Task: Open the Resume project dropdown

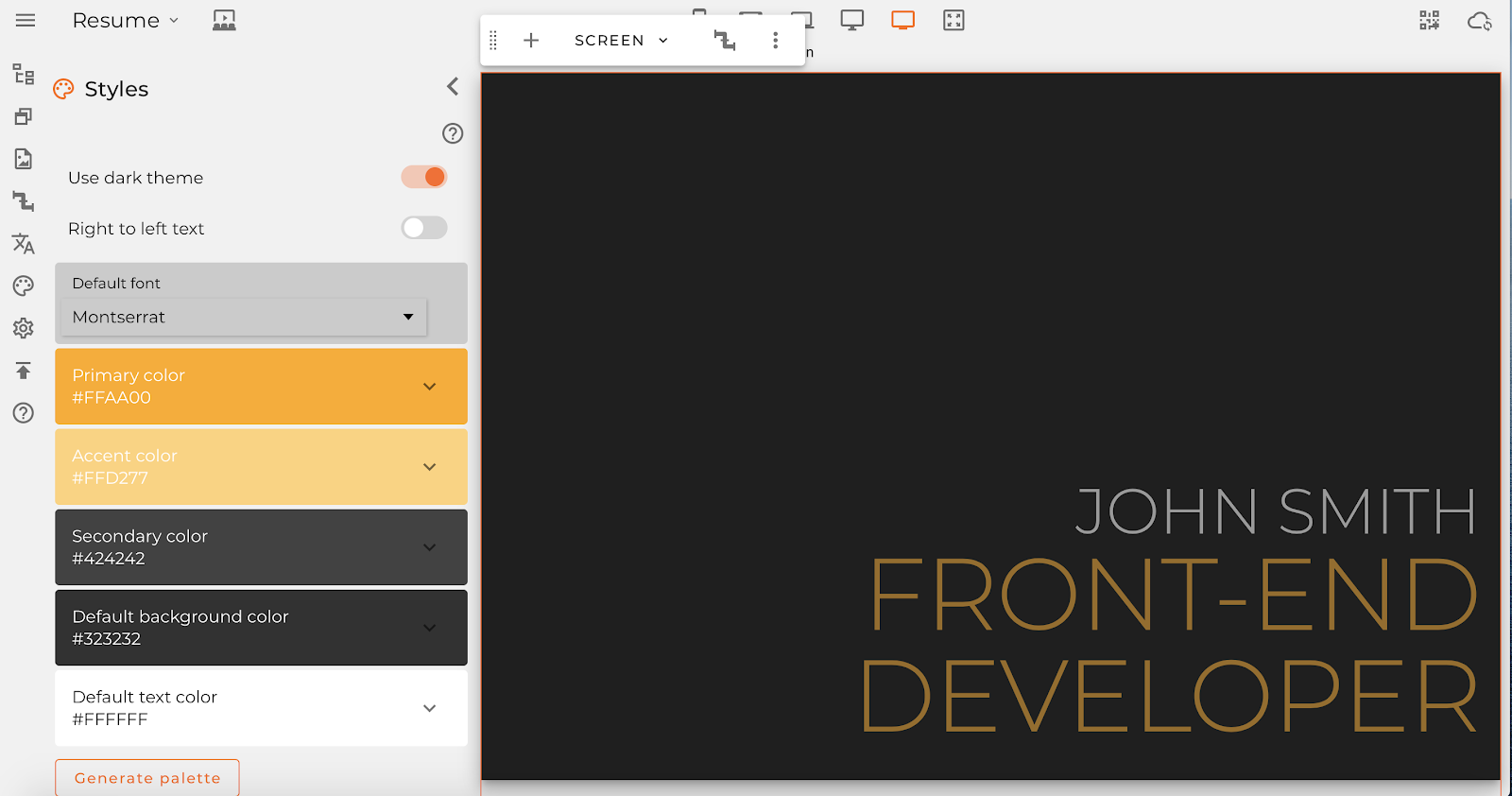Action: (x=125, y=20)
